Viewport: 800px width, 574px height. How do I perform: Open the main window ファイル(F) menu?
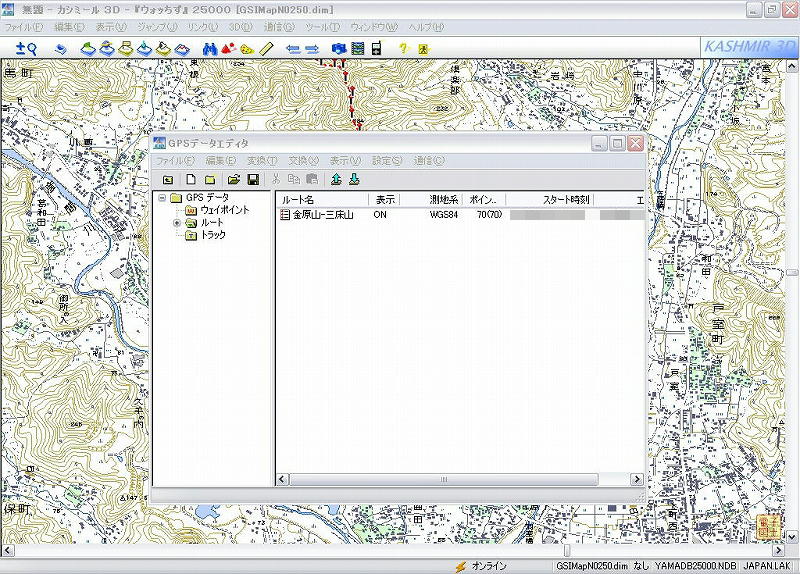23,27
